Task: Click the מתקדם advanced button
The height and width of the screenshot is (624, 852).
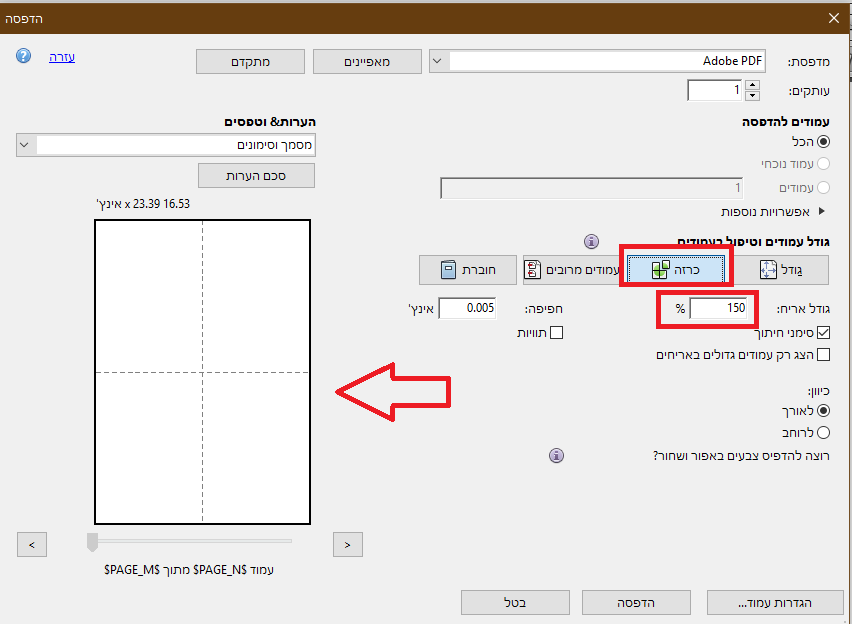Action: click(250, 61)
